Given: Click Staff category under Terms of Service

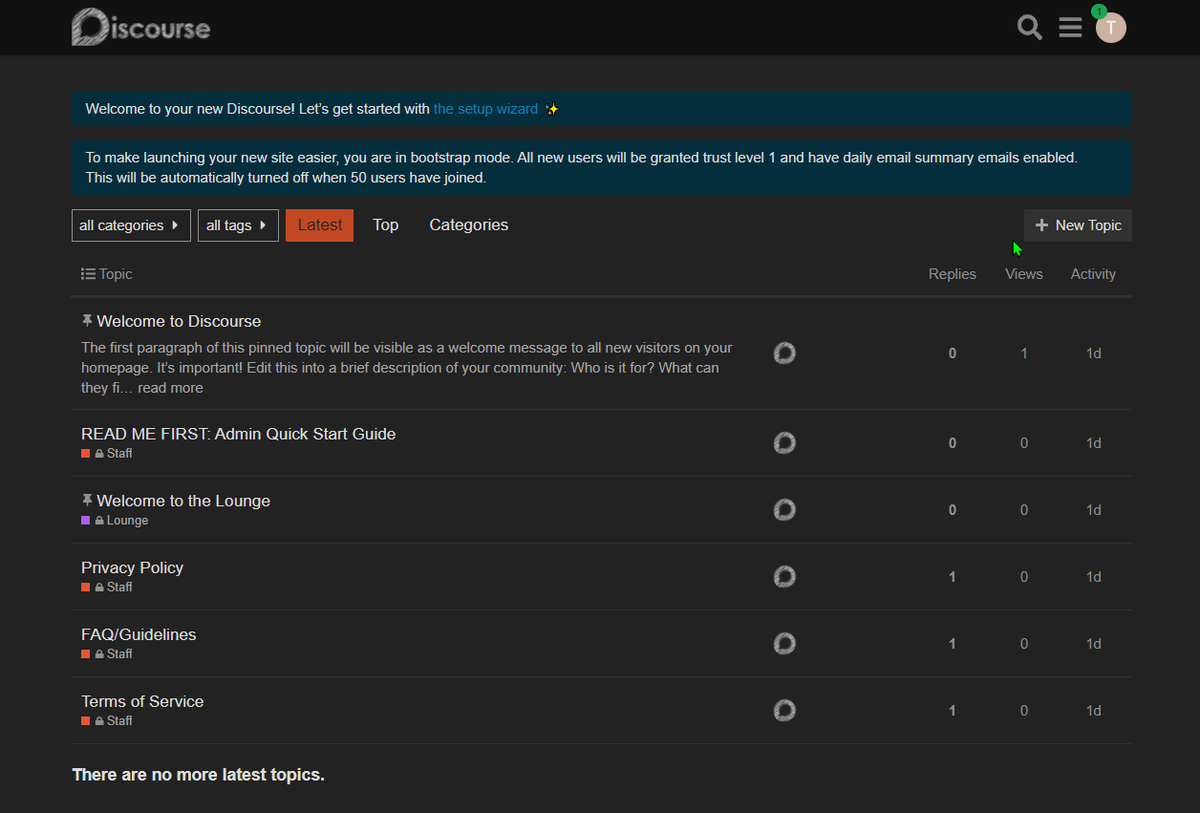Looking at the screenshot, I should pyautogui.click(x=107, y=722).
